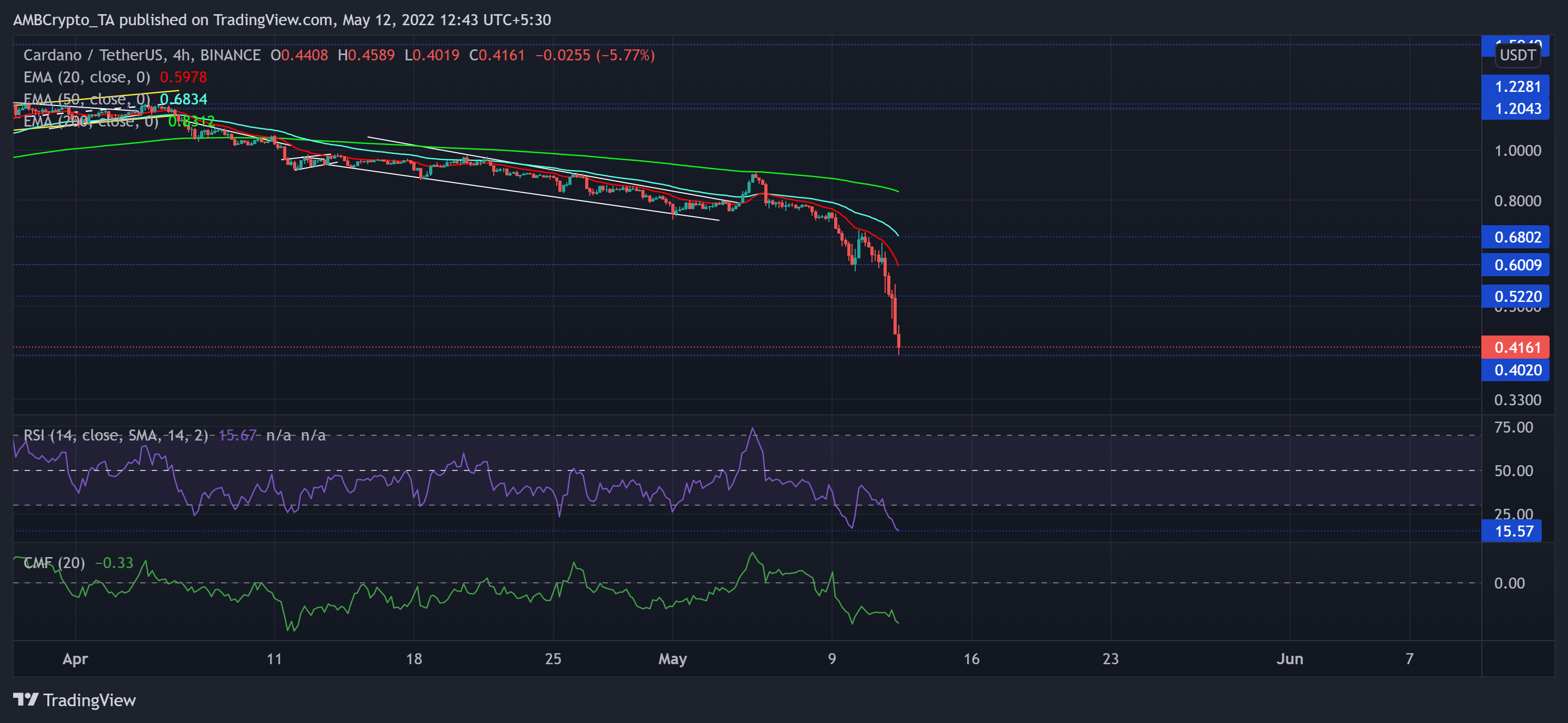
Task: Select the EMA (20, close, 0) legend
Action: pos(87,77)
